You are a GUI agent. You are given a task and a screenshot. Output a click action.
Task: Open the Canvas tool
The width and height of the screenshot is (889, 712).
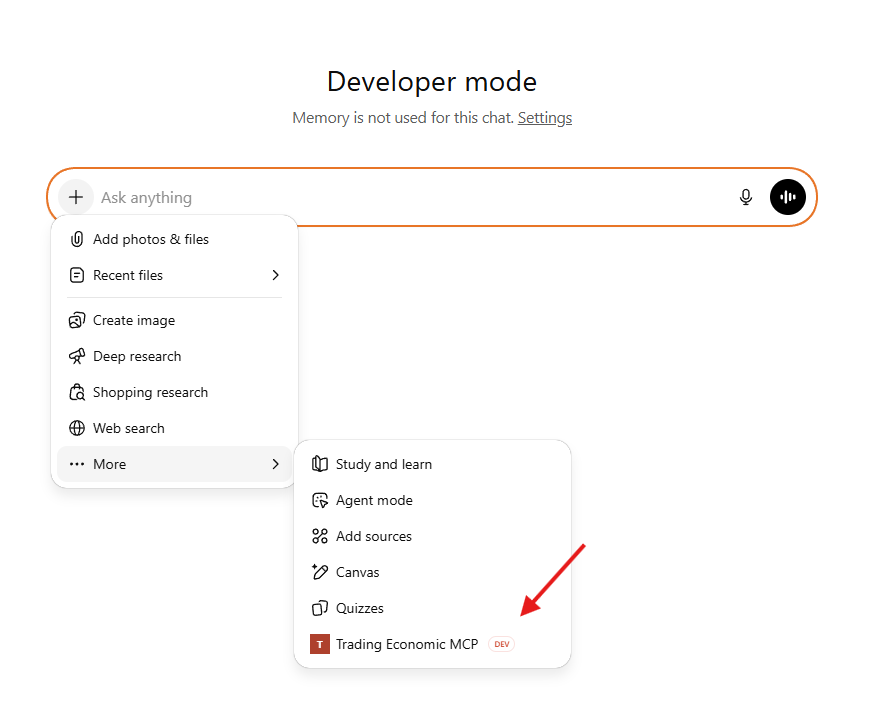[357, 572]
